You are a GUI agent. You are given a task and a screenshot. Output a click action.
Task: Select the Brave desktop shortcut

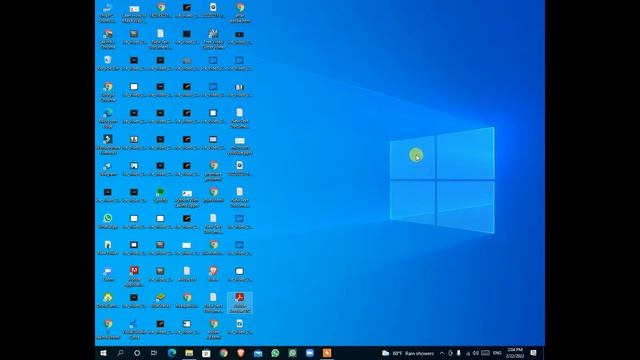click(213, 274)
